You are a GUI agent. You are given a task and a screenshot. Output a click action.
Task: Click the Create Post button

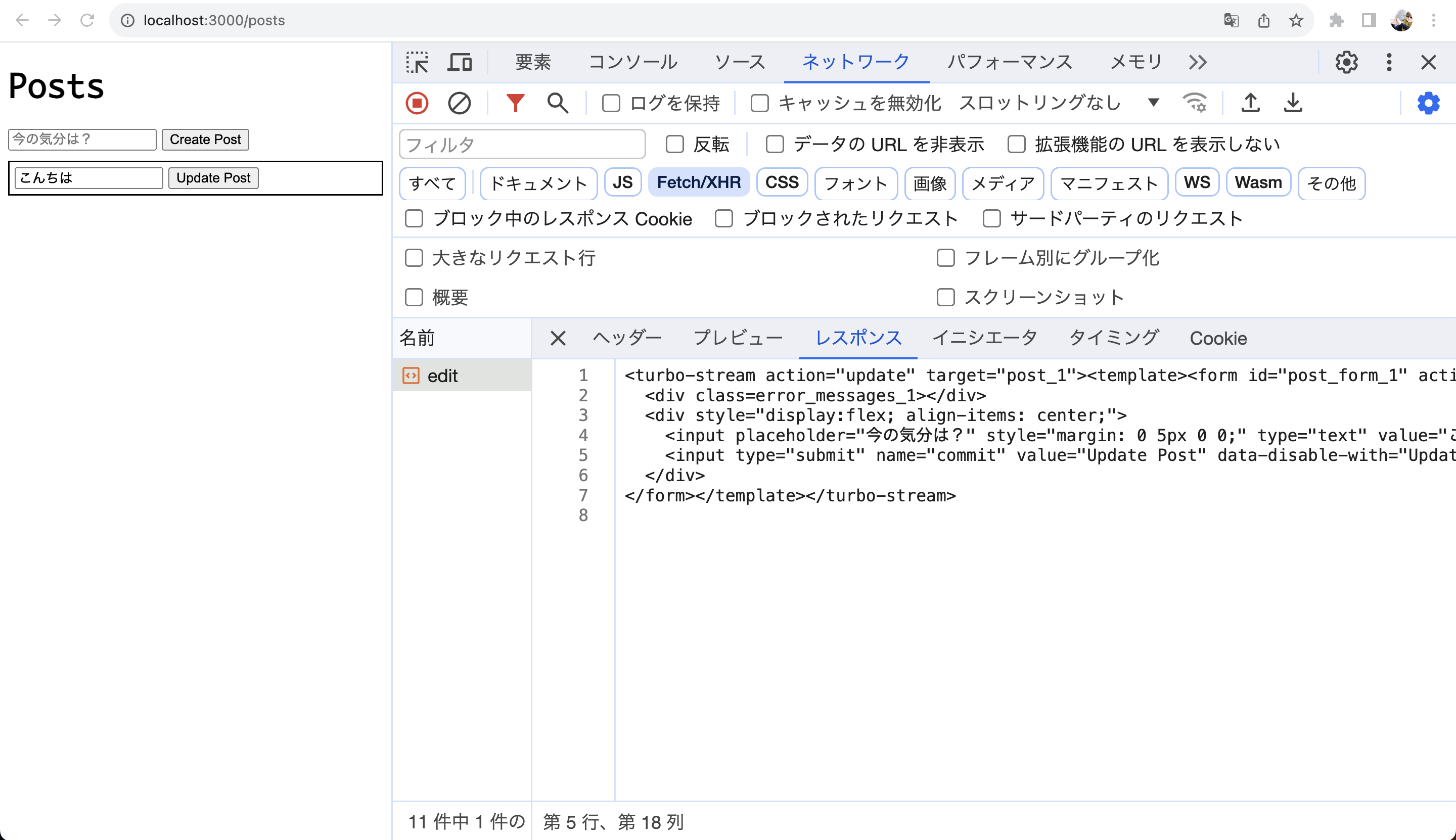click(x=205, y=139)
